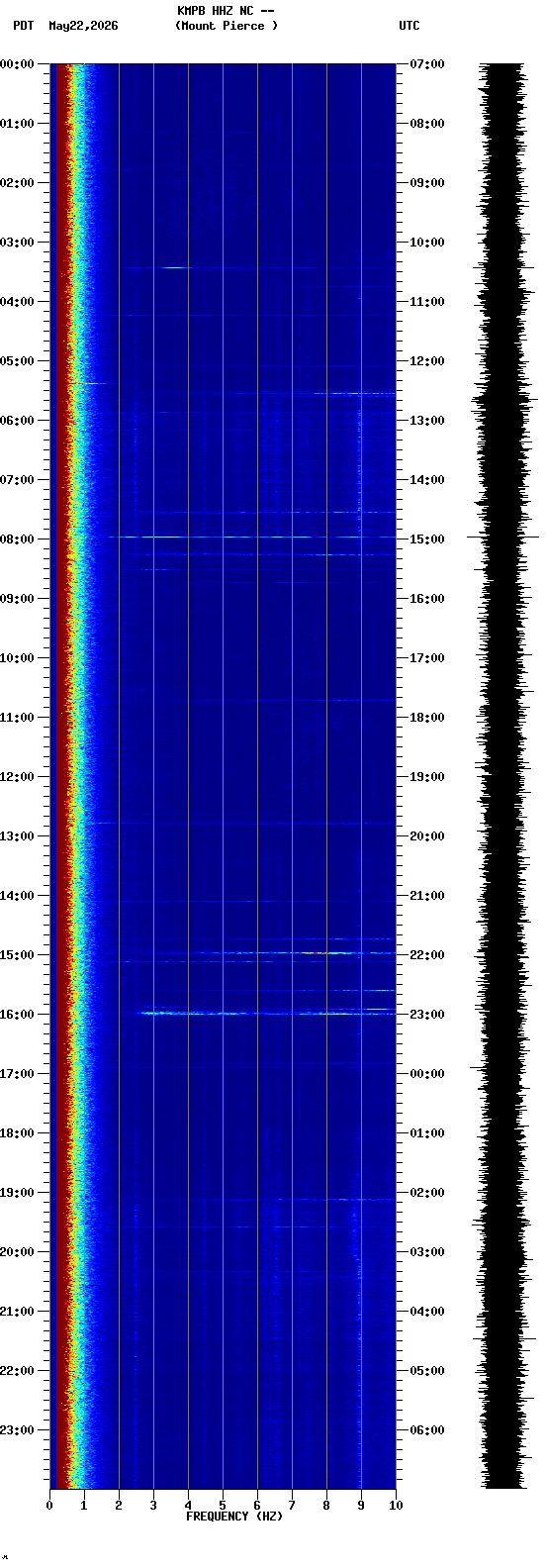Click frequency axis tick label 0

point(49,1506)
